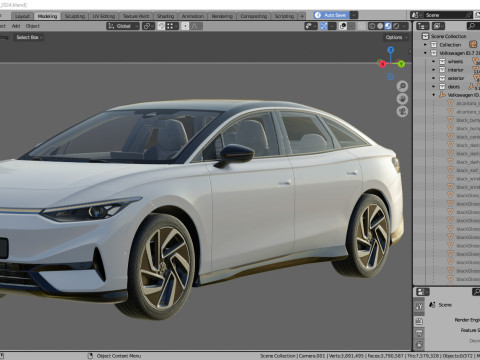Click the Scene name field
Screen dimensions: 480x360
tap(444, 15)
